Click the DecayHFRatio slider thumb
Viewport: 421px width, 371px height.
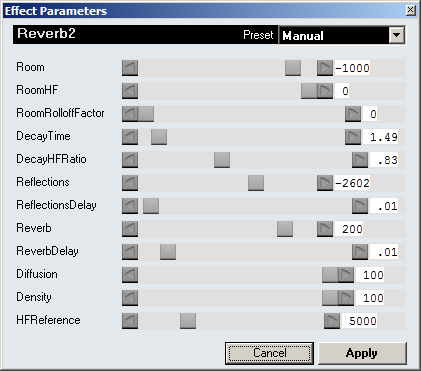point(222,160)
